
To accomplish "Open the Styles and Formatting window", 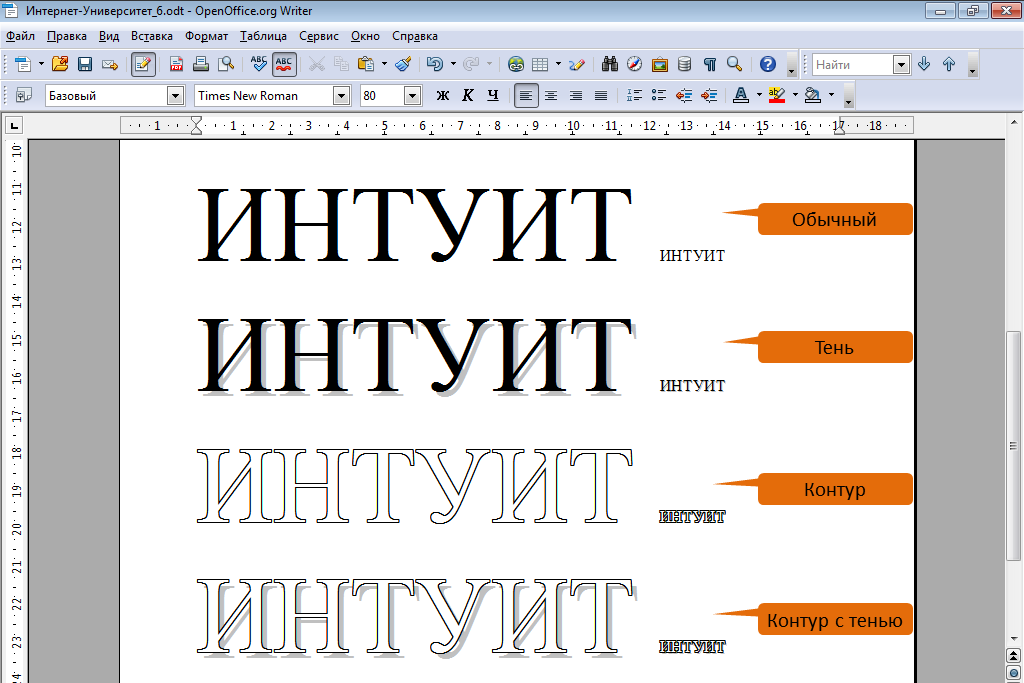I will point(24,95).
